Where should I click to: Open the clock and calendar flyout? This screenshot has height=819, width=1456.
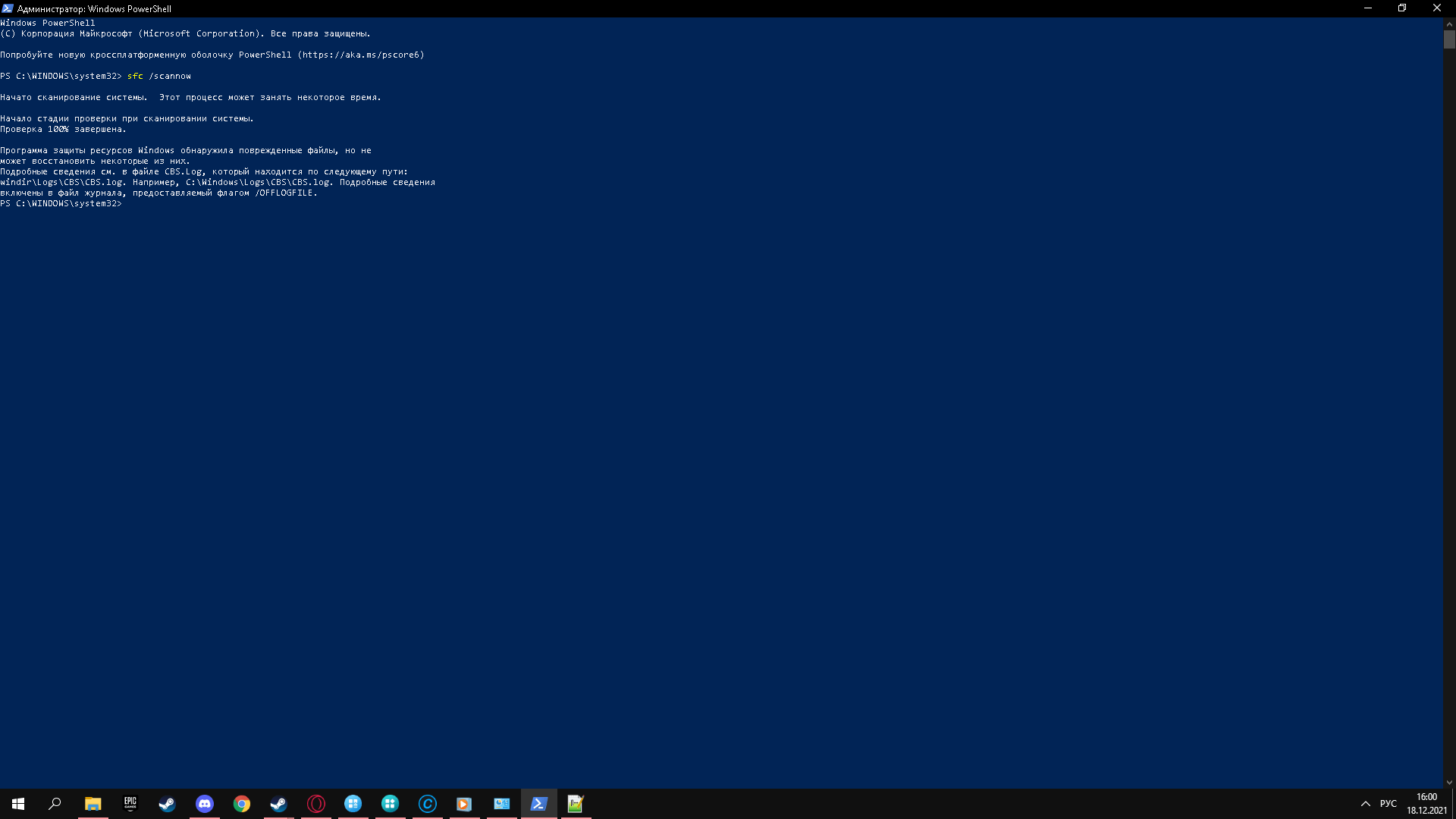[x=1426, y=804]
